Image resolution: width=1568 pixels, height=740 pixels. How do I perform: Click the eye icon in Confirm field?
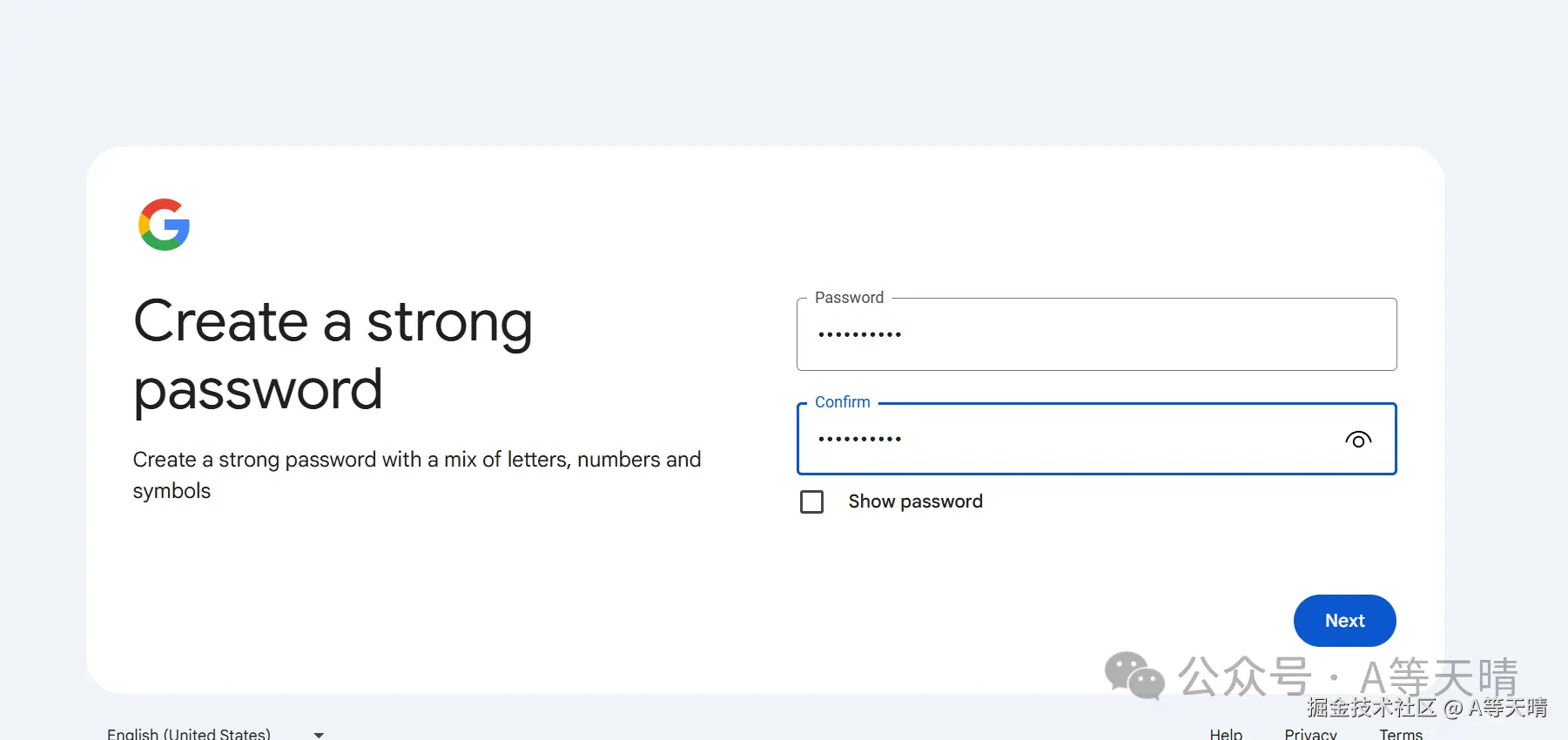pyautogui.click(x=1357, y=440)
